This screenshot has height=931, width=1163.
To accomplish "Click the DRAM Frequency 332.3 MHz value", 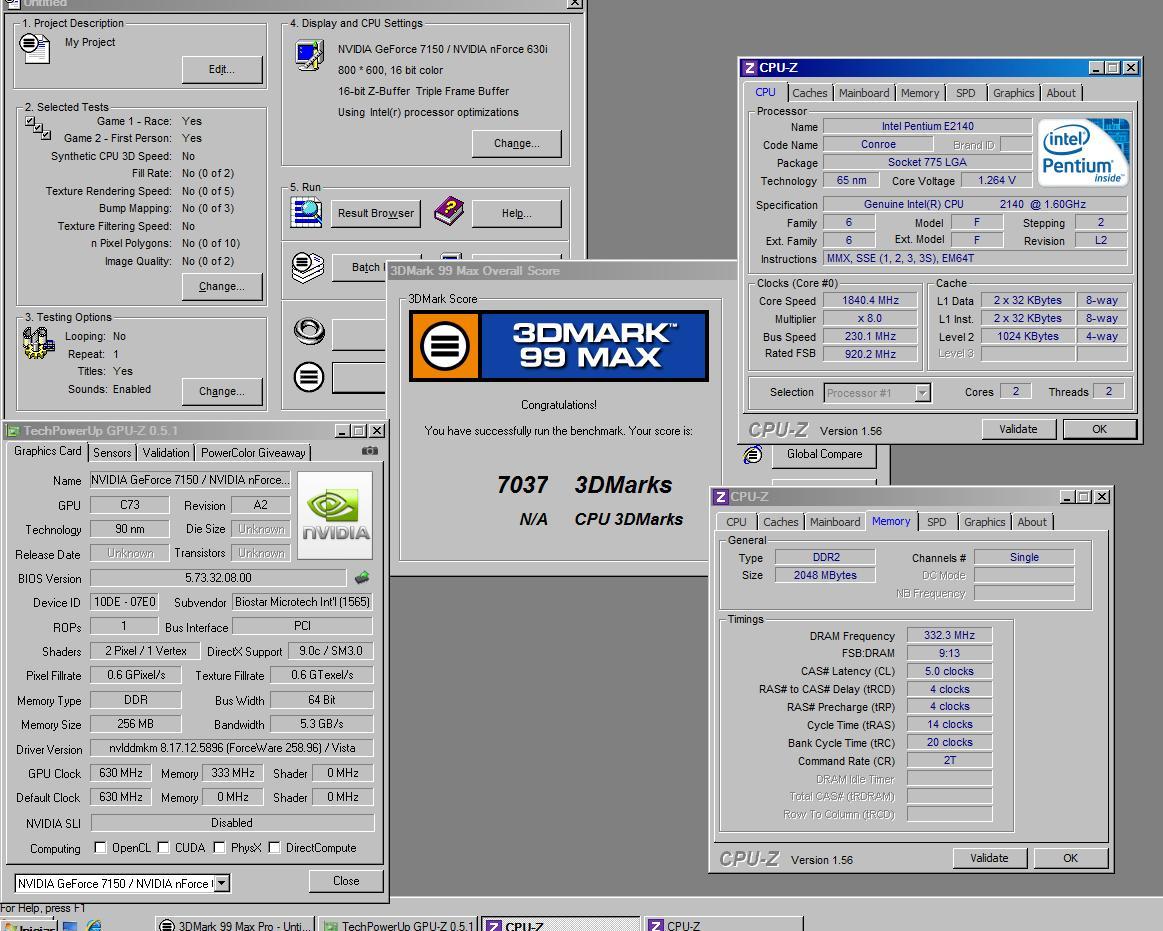I will 949,635.
